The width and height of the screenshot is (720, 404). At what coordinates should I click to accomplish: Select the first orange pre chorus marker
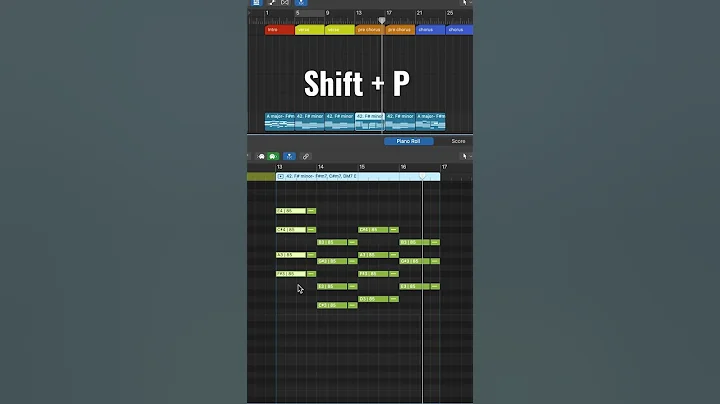pyautogui.click(x=370, y=30)
